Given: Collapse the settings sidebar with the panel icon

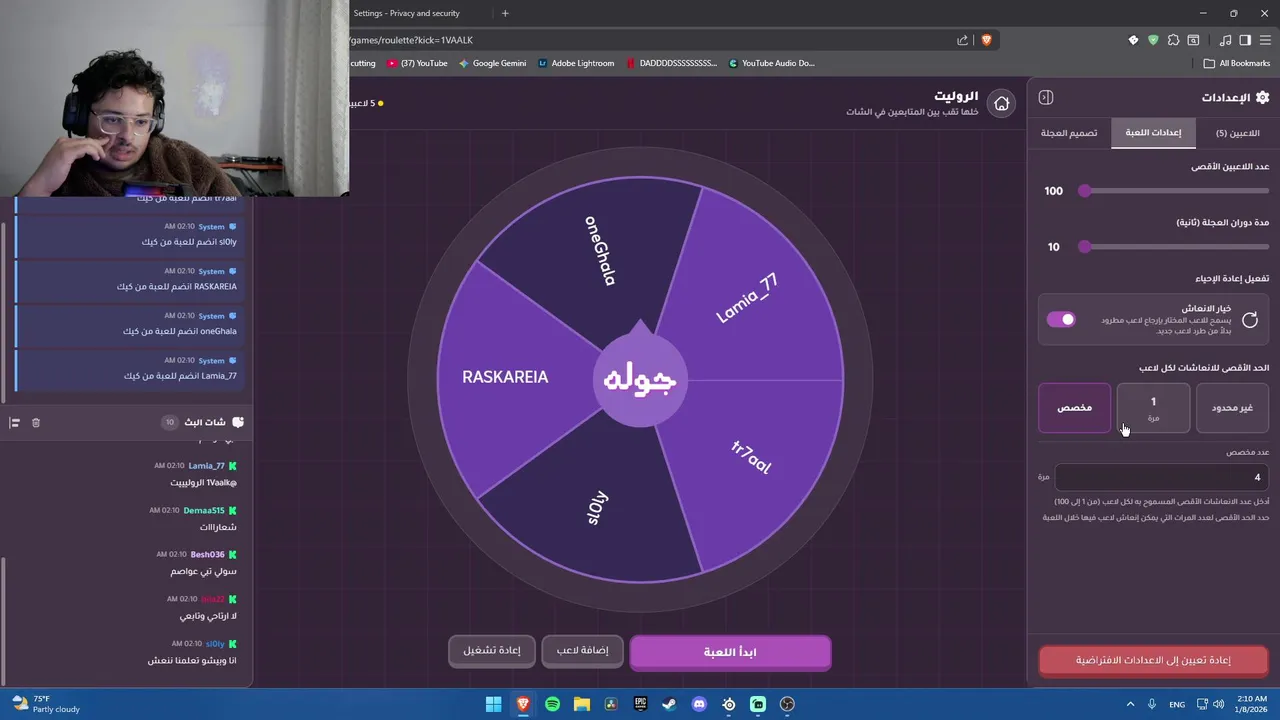Looking at the screenshot, I should click(1046, 97).
